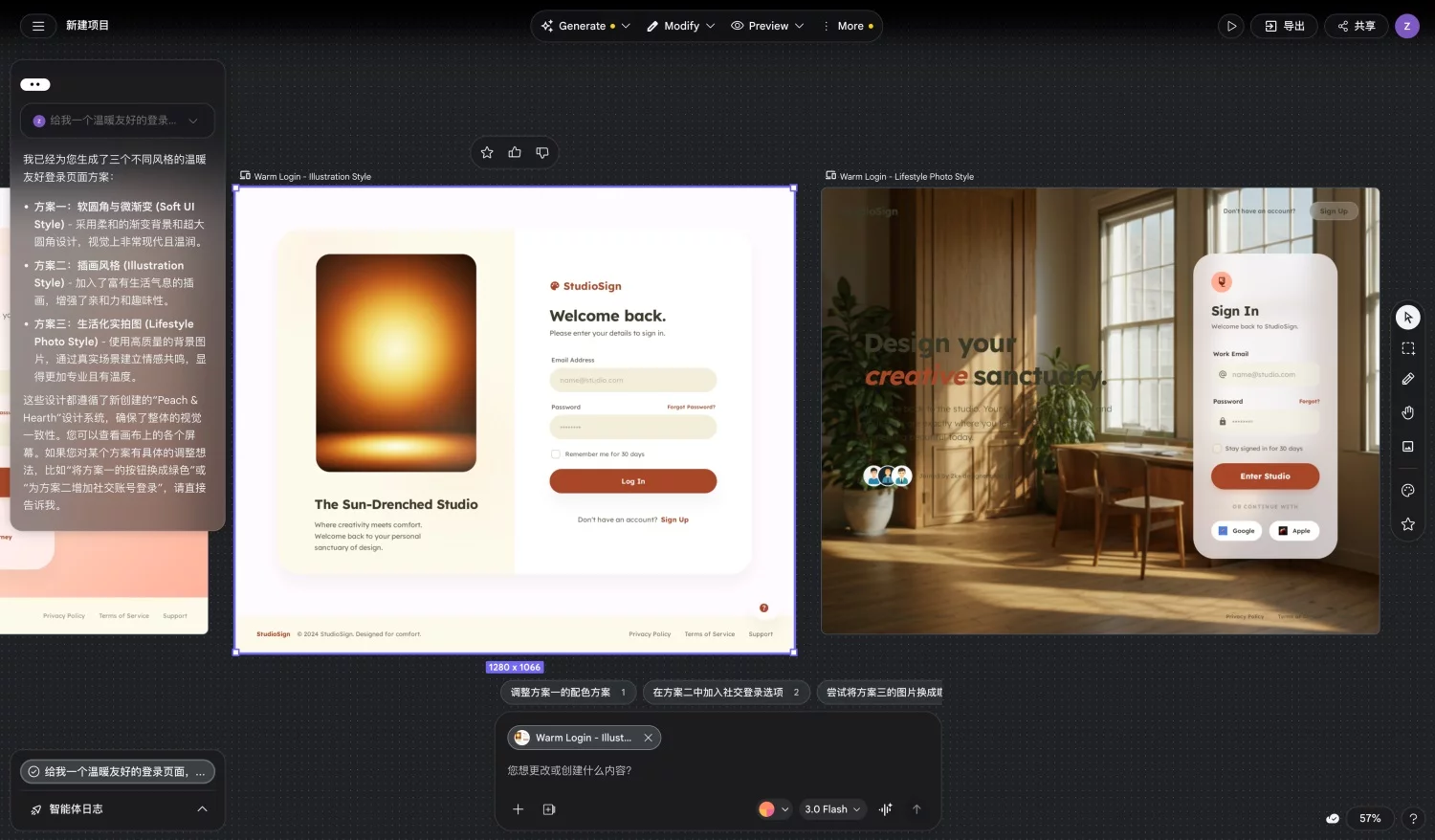Click the voice input icon in prompt box
1435x840 pixels.
pos(886,809)
